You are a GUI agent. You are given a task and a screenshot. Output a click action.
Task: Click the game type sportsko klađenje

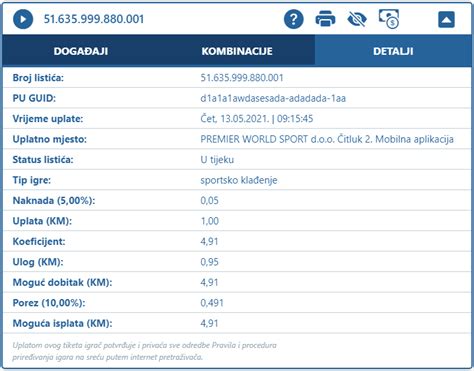click(x=239, y=180)
